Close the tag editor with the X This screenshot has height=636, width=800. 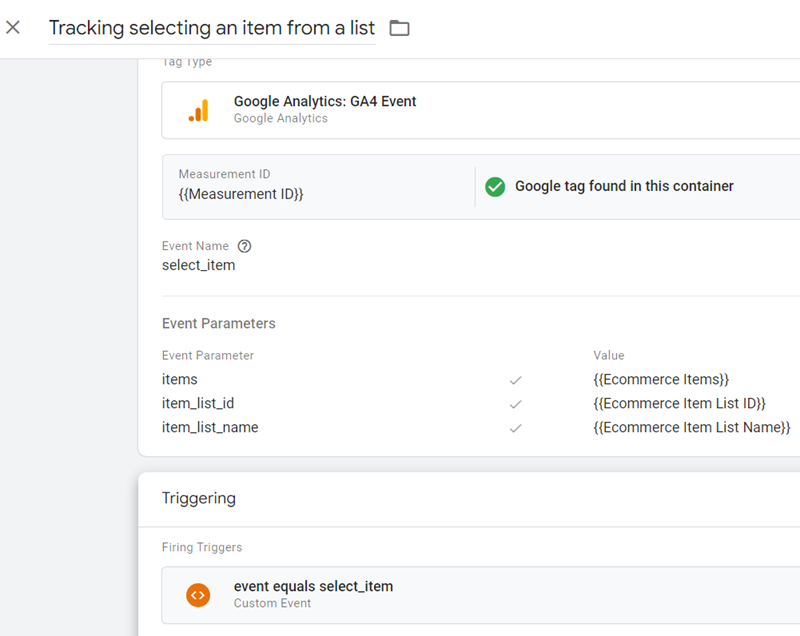(14, 27)
